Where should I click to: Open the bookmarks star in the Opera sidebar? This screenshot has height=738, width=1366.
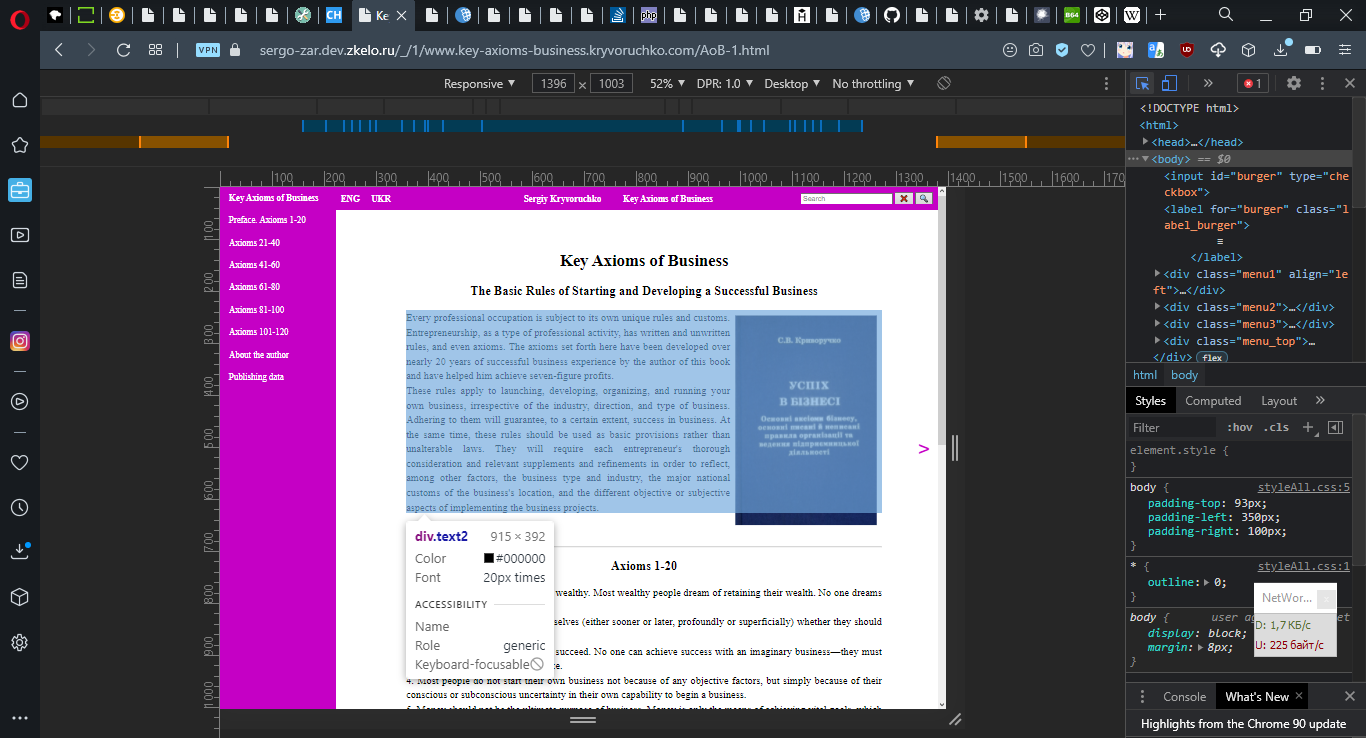19,146
